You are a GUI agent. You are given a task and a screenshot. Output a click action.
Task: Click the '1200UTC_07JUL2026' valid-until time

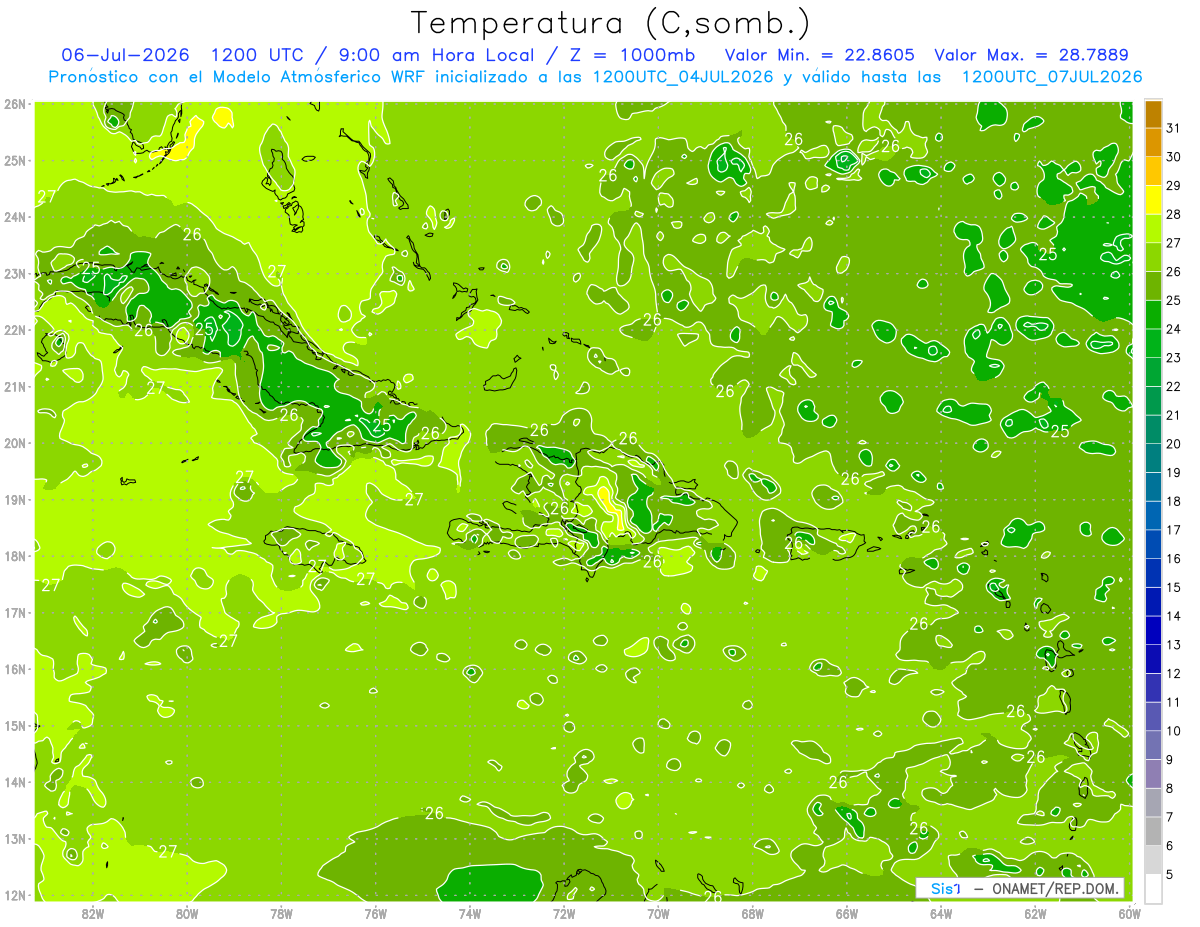pos(1052,77)
